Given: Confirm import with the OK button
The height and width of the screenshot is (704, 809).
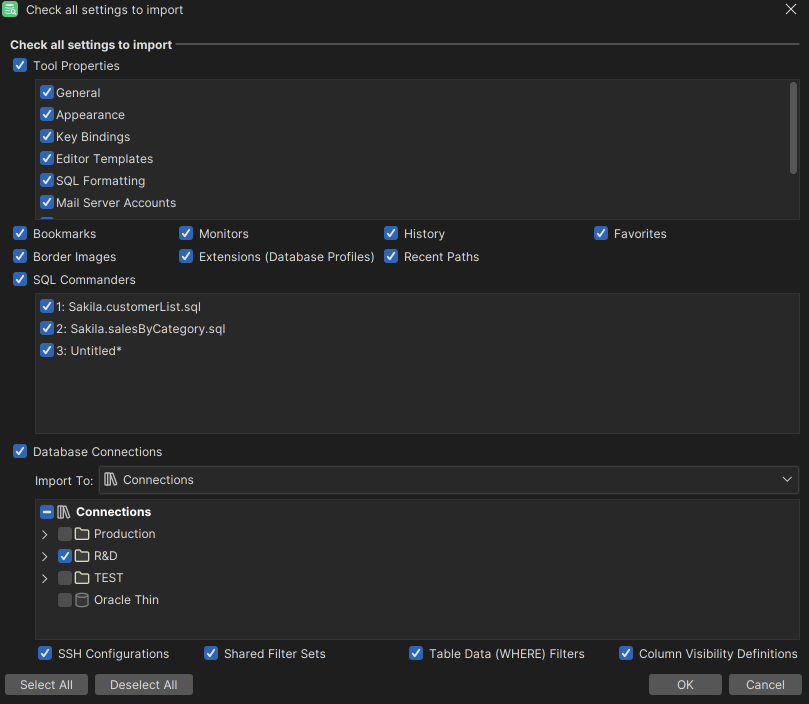Looking at the screenshot, I should tap(685, 685).
